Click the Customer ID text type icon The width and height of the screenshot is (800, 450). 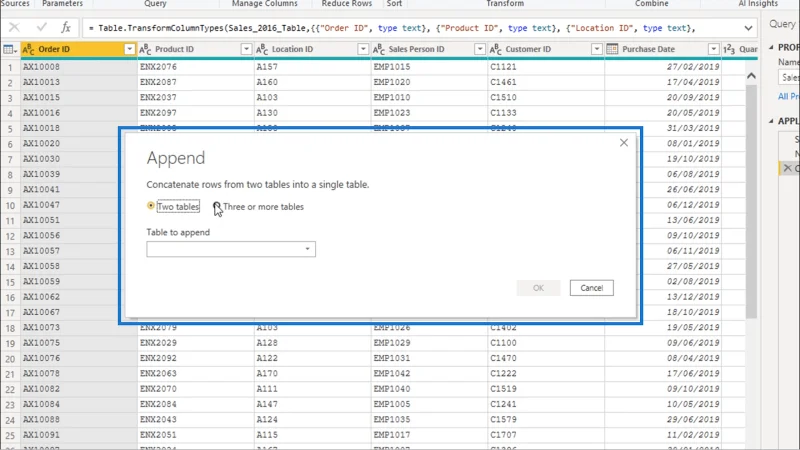[496, 49]
